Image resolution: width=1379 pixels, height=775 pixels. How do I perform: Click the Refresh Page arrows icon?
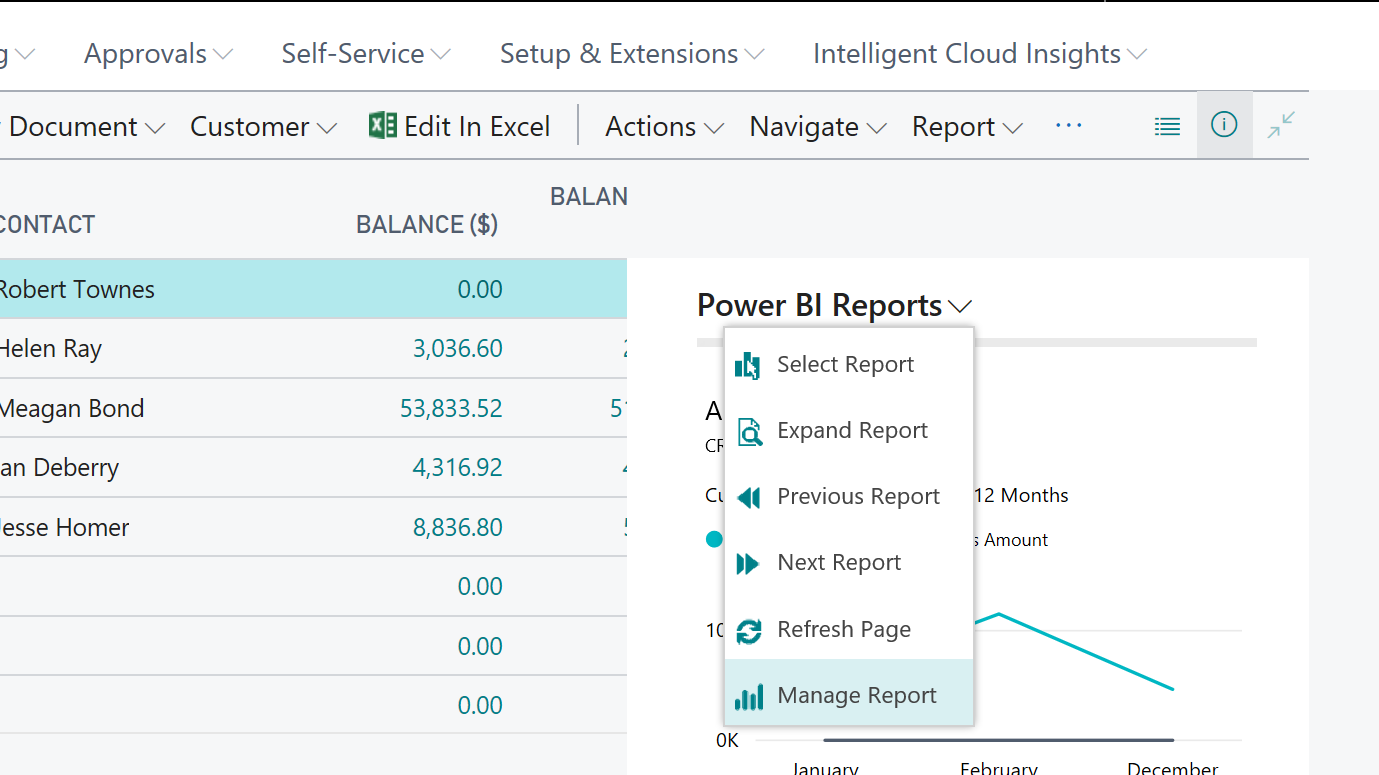[x=748, y=630]
